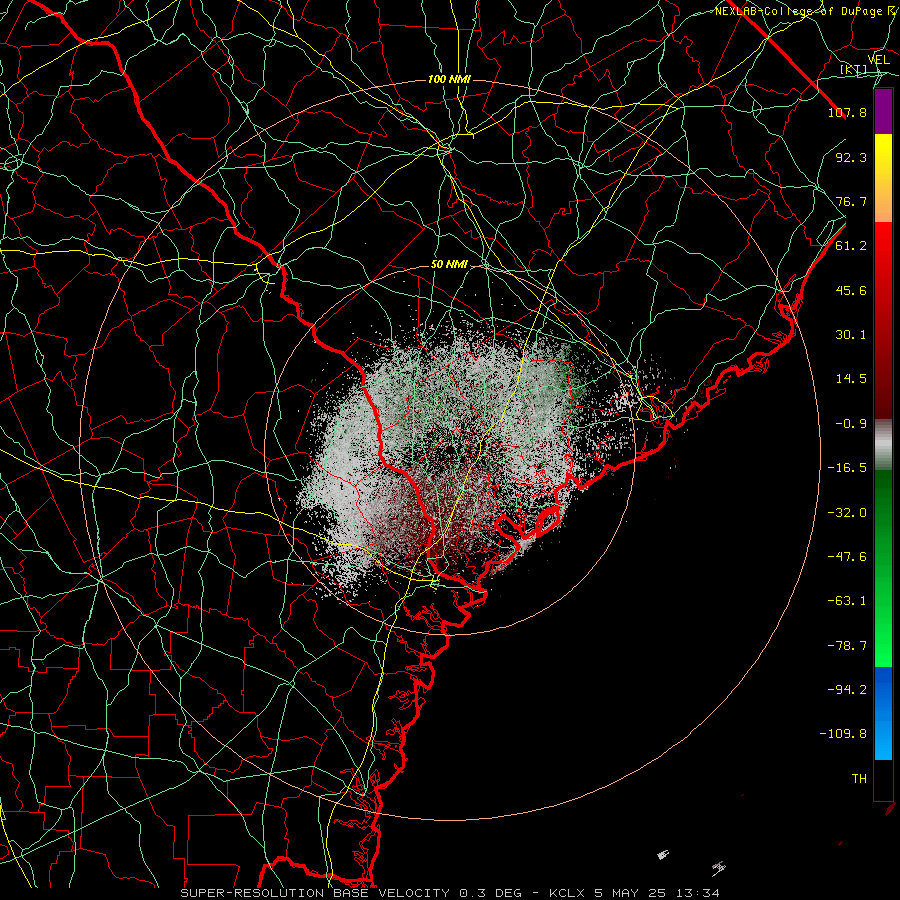The height and width of the screenshot is (900, 900).
Task: Click the 92.3 value on velocity scale
Action: (x=851, y=157)
